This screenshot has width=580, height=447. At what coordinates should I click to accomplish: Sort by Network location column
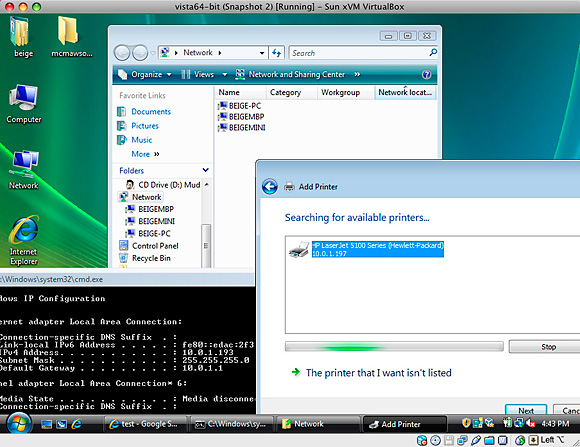405,93
